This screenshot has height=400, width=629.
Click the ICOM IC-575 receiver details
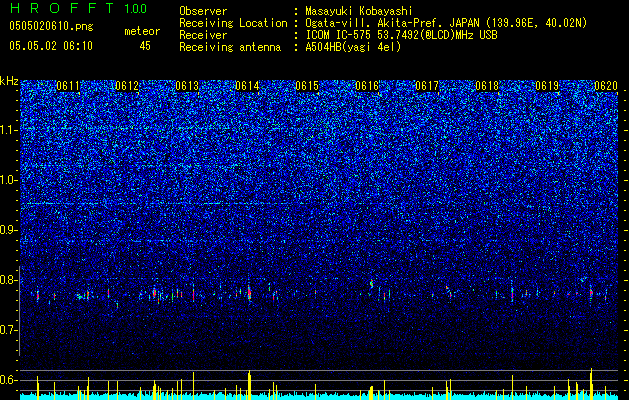401,35
